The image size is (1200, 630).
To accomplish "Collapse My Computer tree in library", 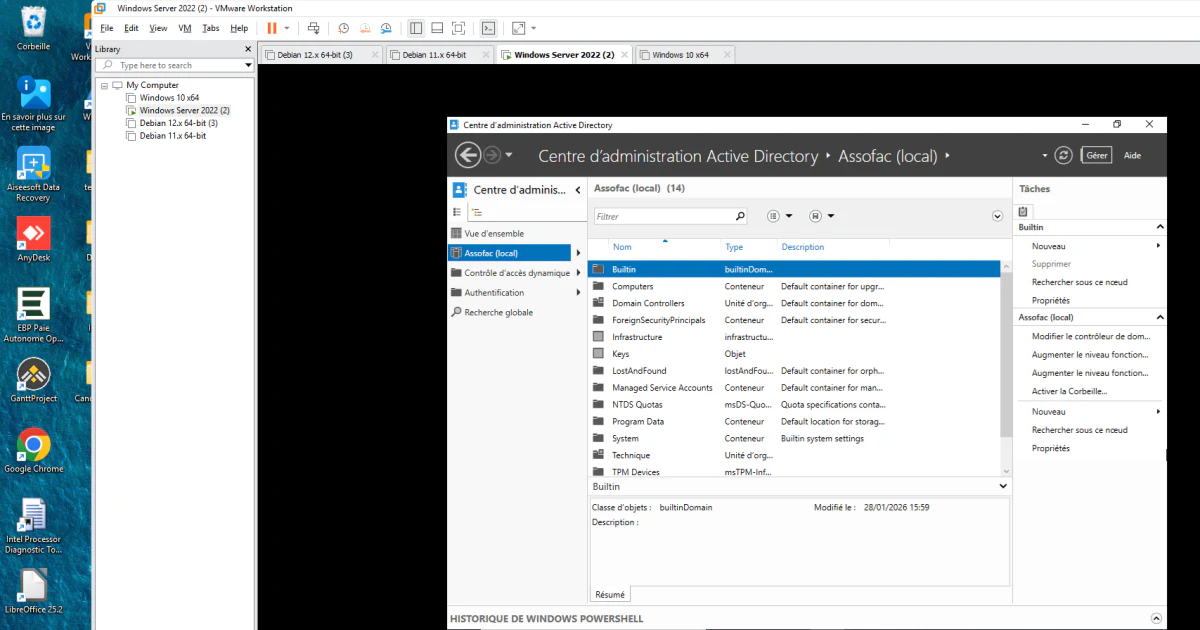I will [x=104, y=85].
